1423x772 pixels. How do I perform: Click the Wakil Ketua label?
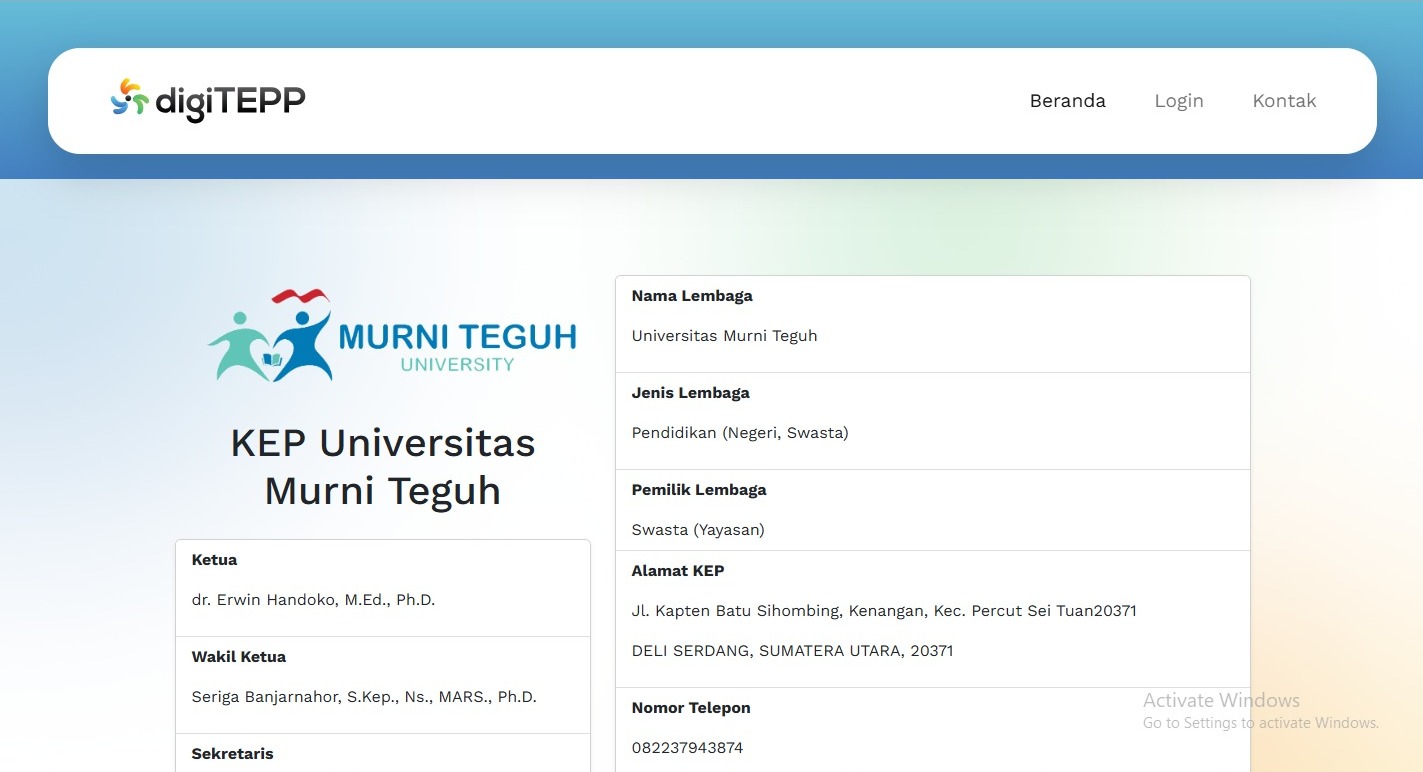point(239,657)
